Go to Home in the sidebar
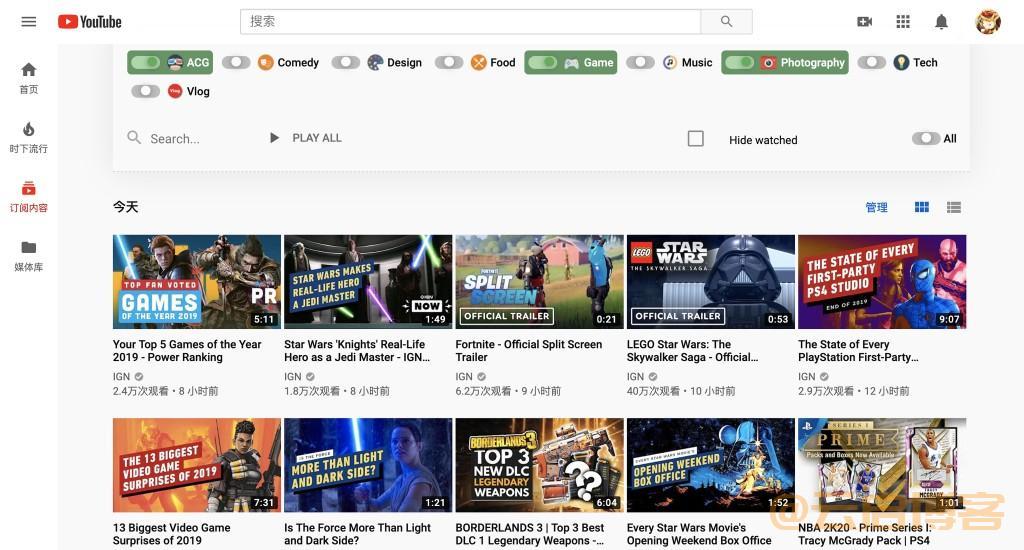This screenshot has width=1024, height=550. 28,77
